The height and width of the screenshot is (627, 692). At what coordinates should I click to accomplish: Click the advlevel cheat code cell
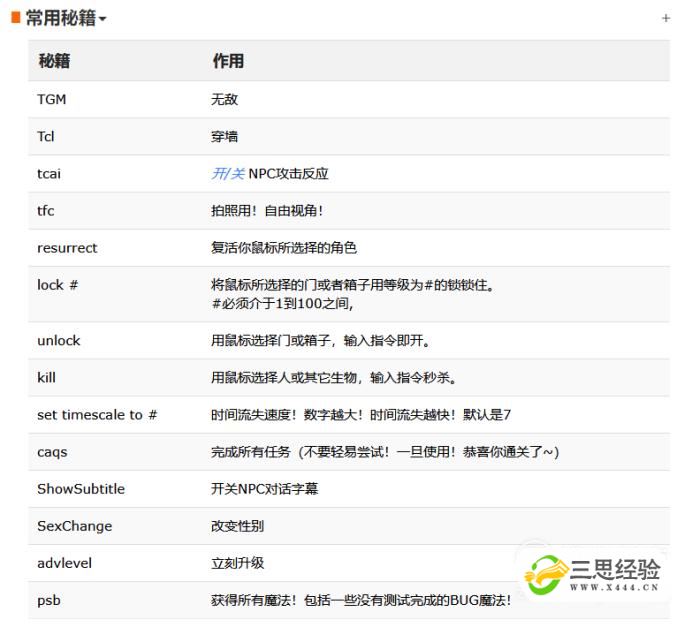(64, 563)
